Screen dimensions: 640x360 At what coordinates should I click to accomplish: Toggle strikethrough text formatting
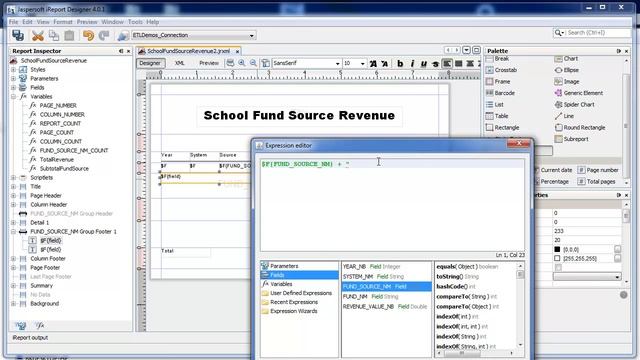coord(435,64)
